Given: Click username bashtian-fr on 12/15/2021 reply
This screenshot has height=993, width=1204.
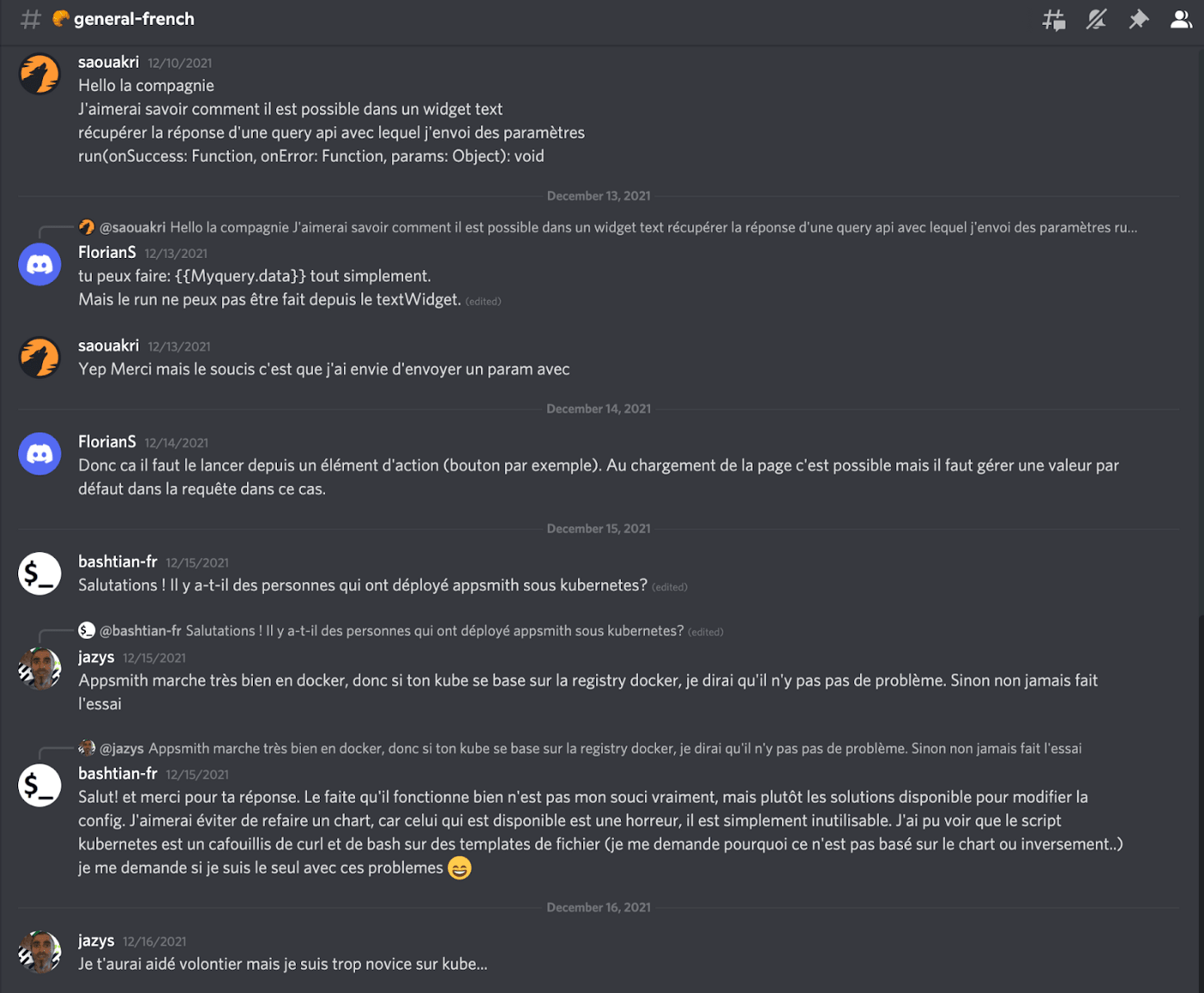Looking at the screenshot, I should pyautogui.click(x=118, y=774).
